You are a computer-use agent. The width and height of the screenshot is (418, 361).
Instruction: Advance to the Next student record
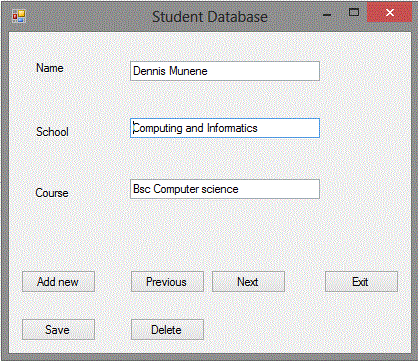(248, 282)
